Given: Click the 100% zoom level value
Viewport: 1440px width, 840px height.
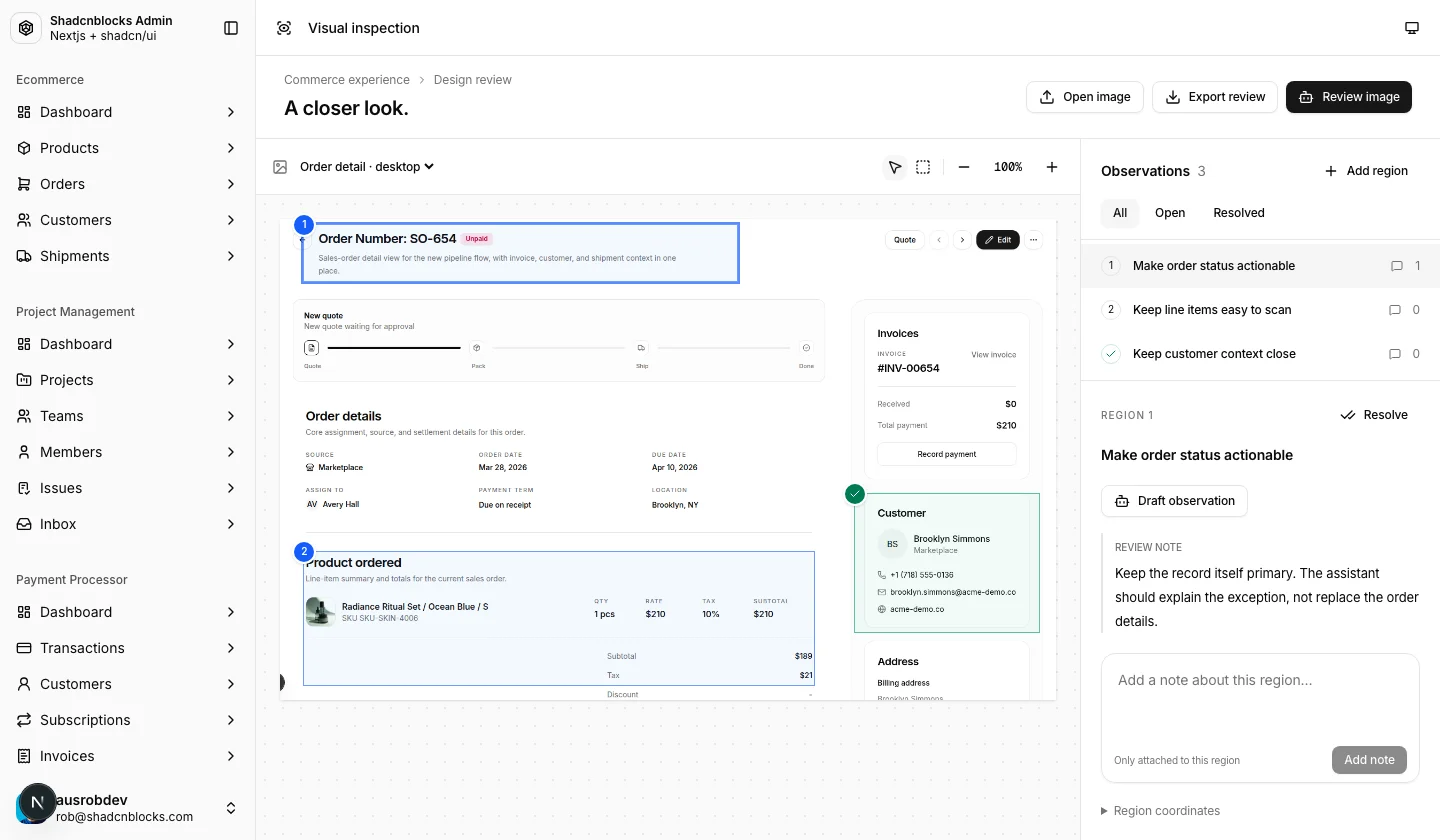Looking at the screenshot, I should [1008, 167].
